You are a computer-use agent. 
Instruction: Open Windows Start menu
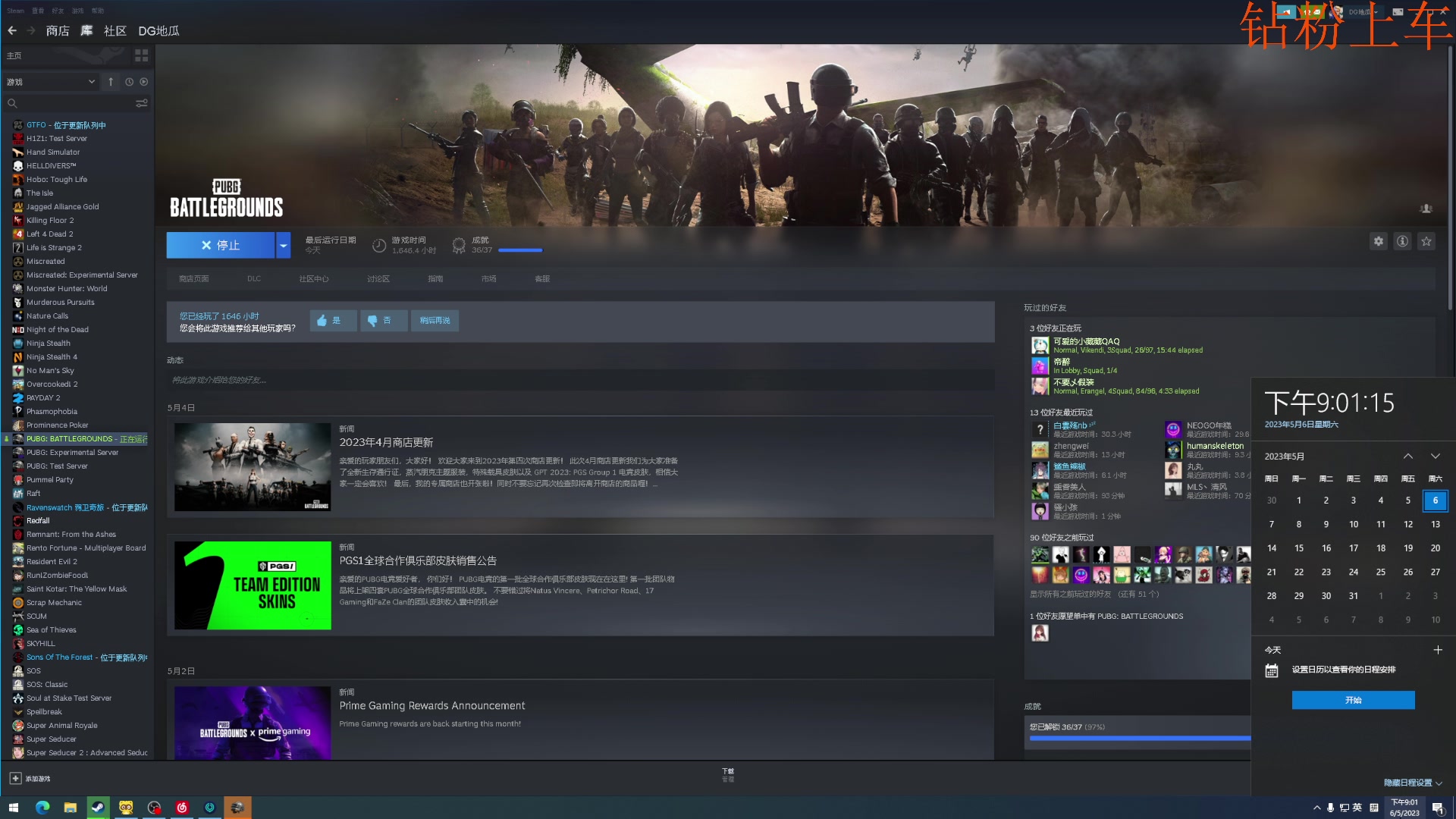(13, 808)
